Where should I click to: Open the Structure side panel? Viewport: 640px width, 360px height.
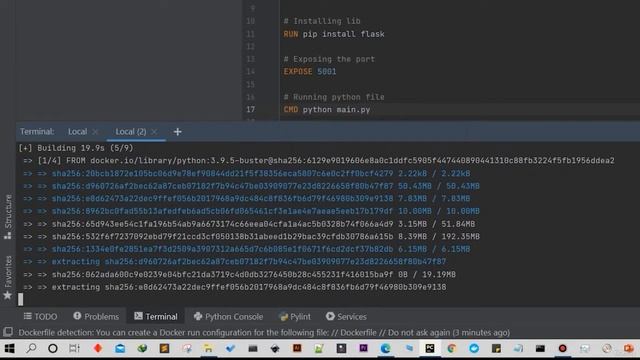point(8,216)
